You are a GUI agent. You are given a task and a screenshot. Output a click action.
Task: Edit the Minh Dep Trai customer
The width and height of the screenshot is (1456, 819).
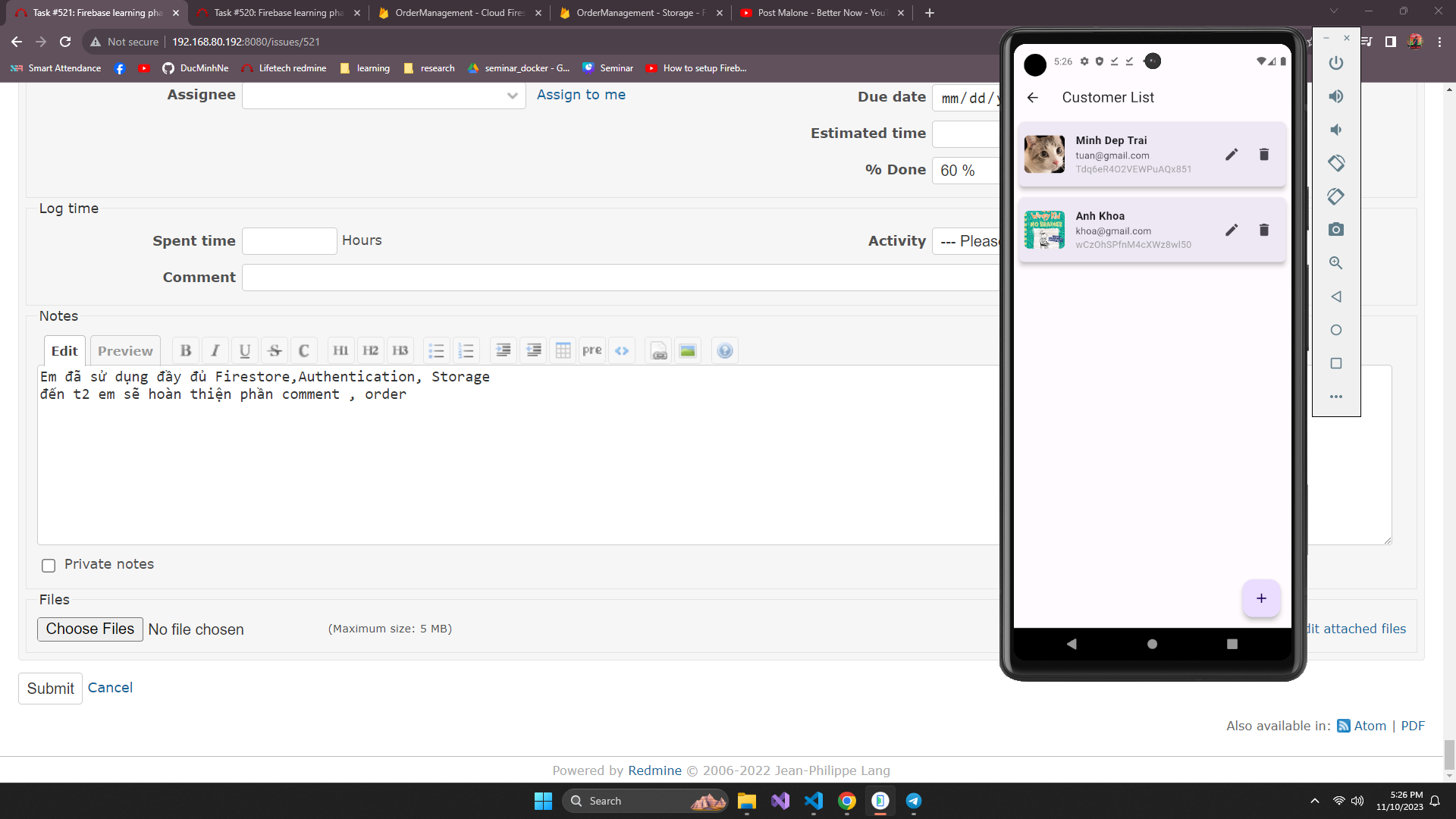tap(1232, 155)
